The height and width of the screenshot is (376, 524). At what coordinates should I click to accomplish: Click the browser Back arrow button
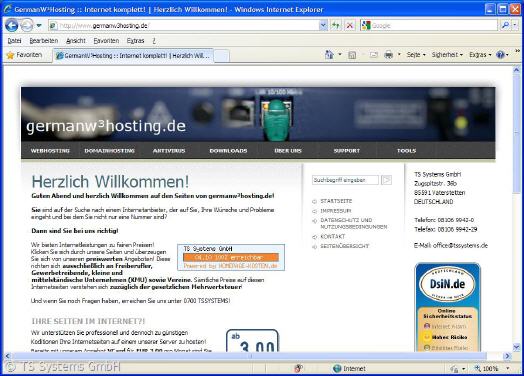pos(11,25)
